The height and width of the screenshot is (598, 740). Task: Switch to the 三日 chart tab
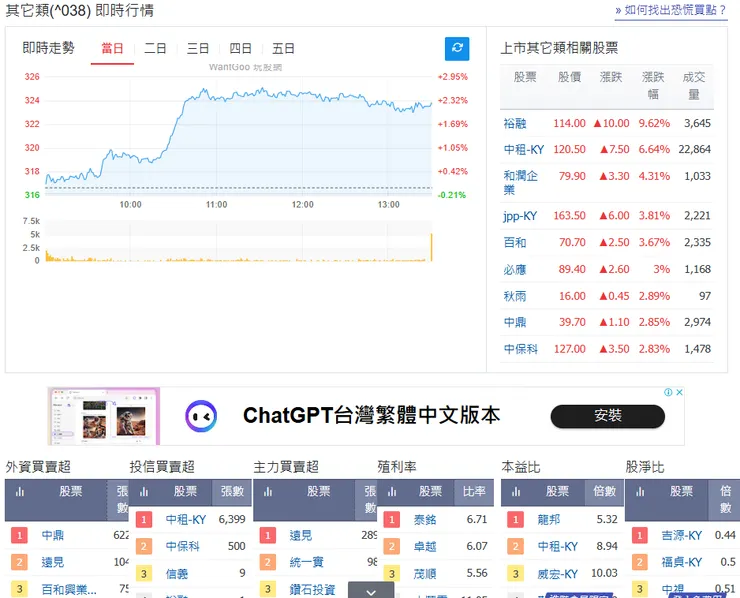198,49
